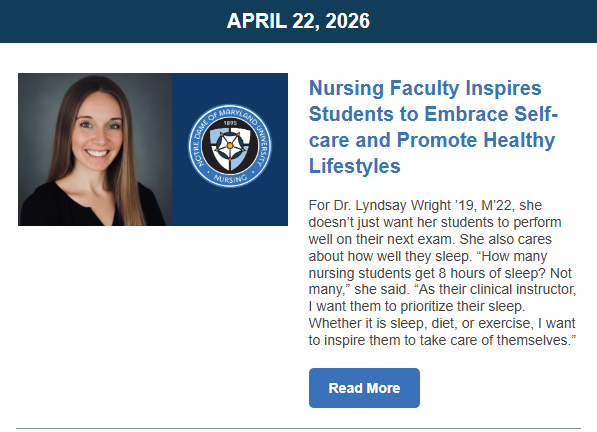Click the portrait photo of Dr. Wright

95,149
